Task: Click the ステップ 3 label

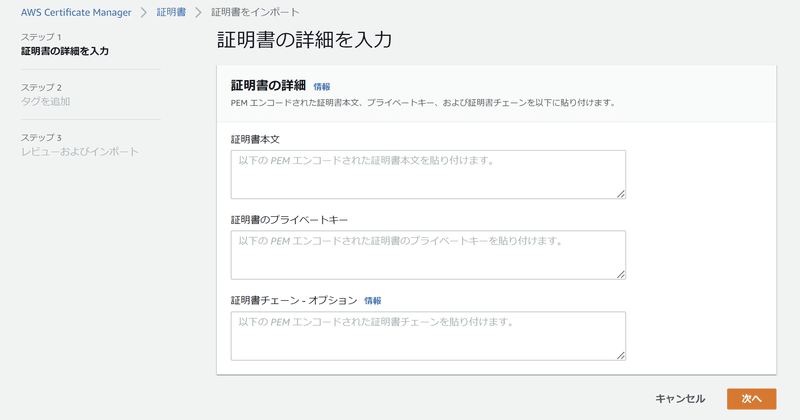Action: coord(41,138)
